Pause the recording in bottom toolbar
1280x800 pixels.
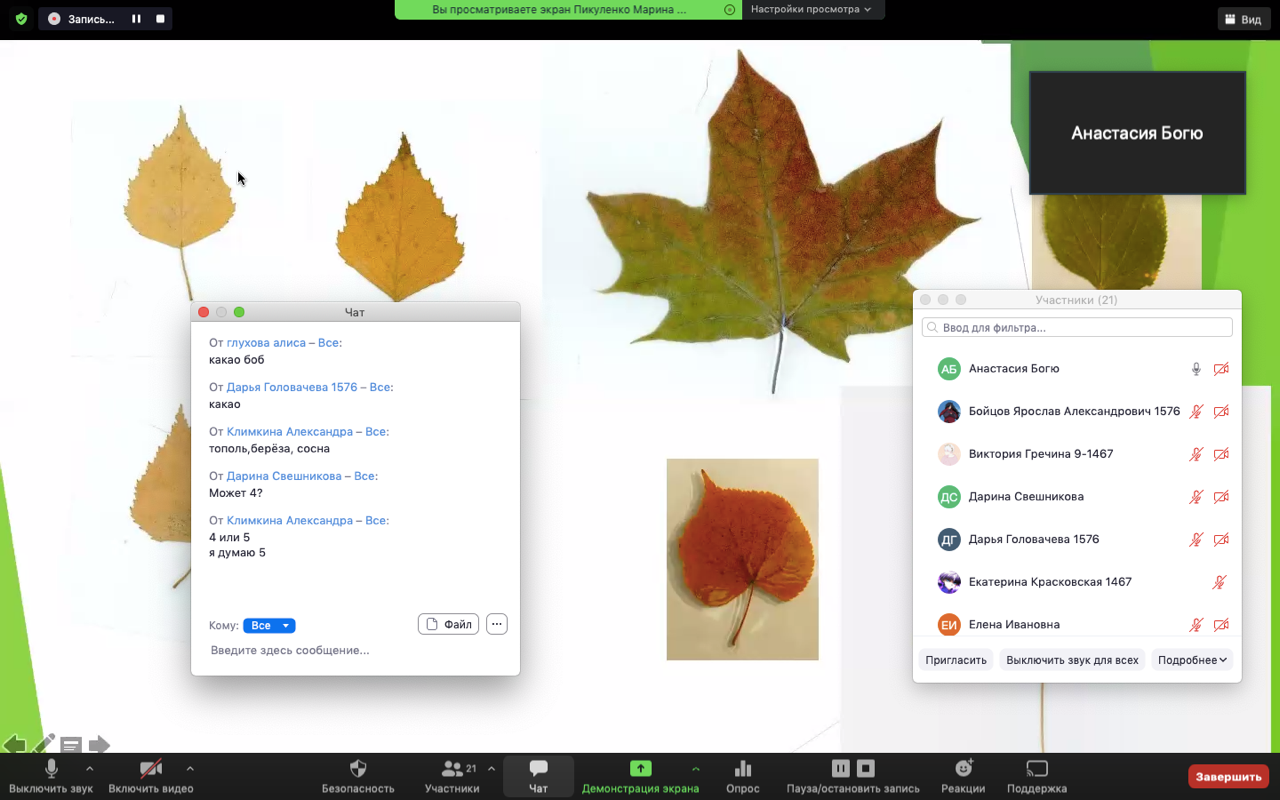(841, 768)
